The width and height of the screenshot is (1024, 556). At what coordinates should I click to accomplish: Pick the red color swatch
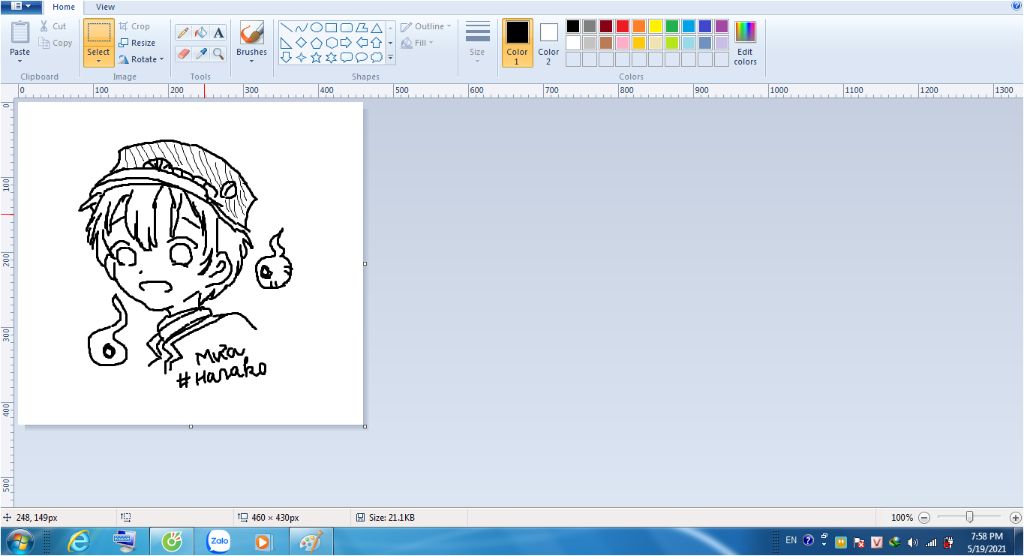[622, 26]
